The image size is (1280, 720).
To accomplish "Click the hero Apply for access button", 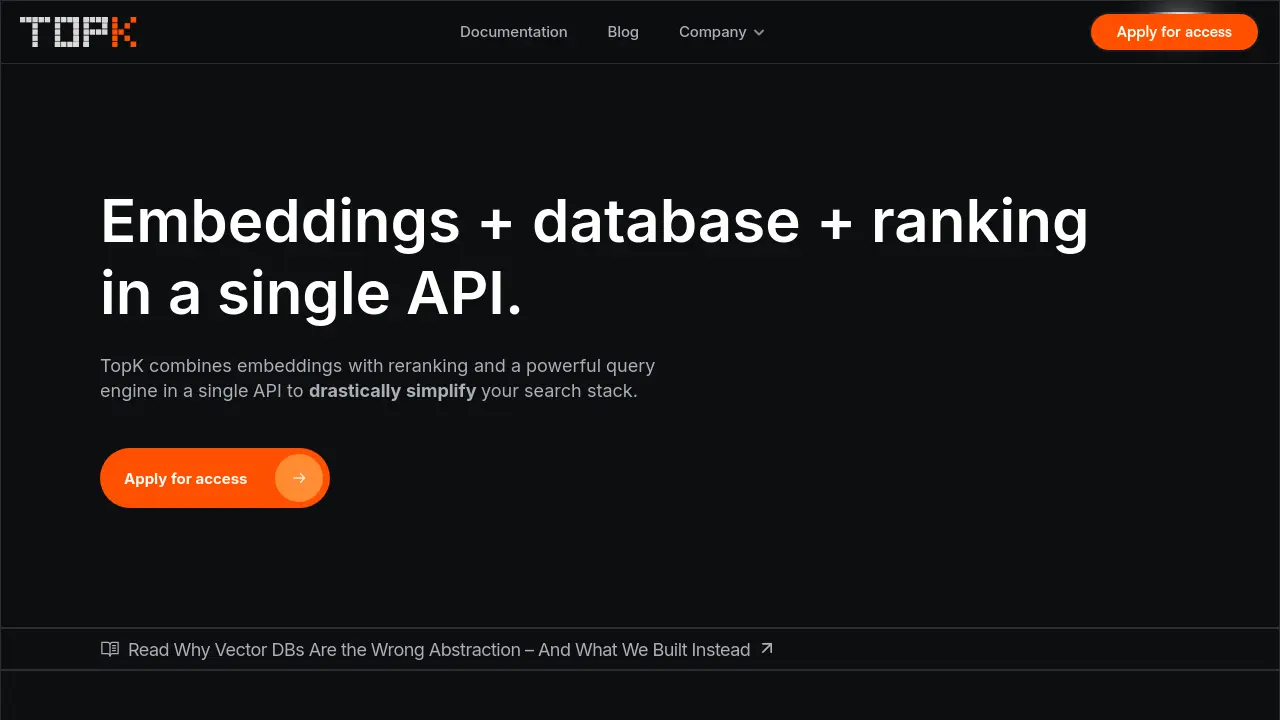I will pyautogui.click(x=215, y=478).
